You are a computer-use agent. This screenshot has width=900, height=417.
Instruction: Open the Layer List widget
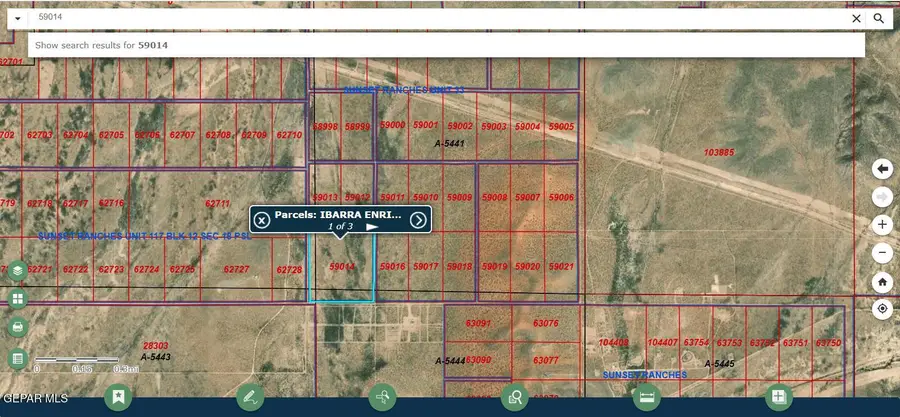coord(17,270)
